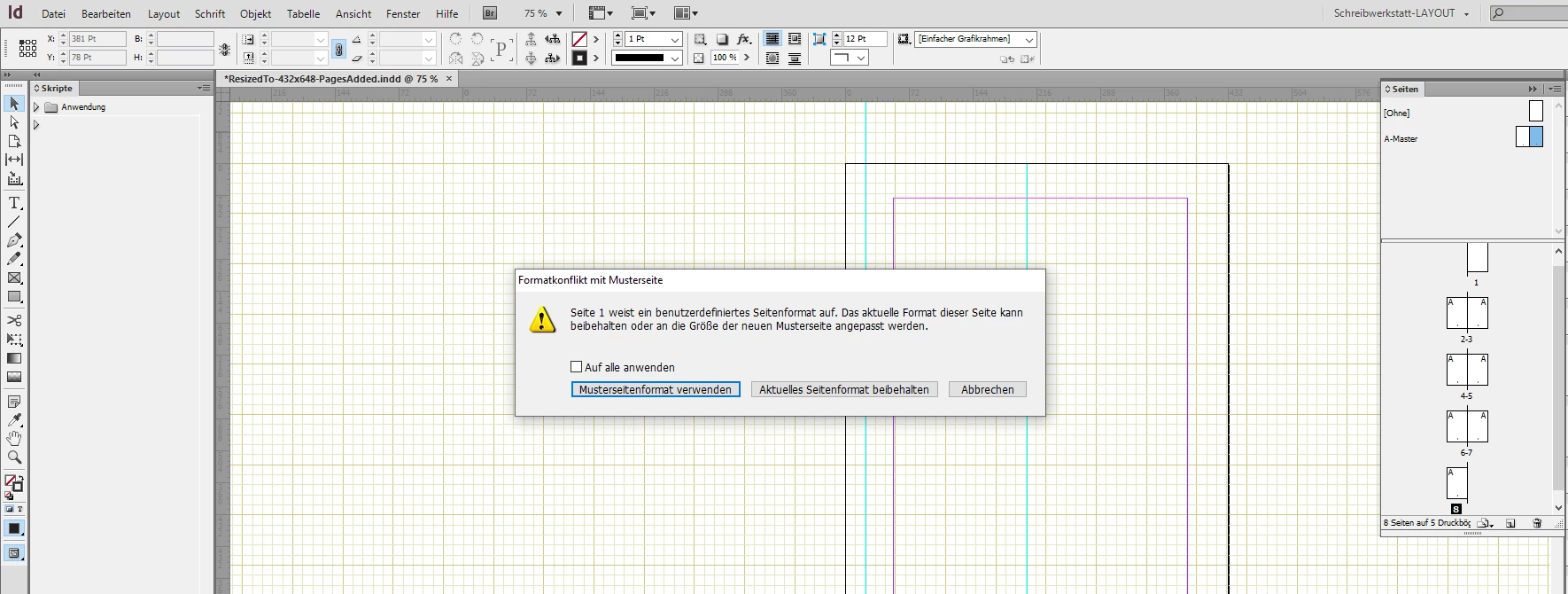Open the Schrift menu
The width and height of the screenshot is (1568, 594).
tap(210, 13)
